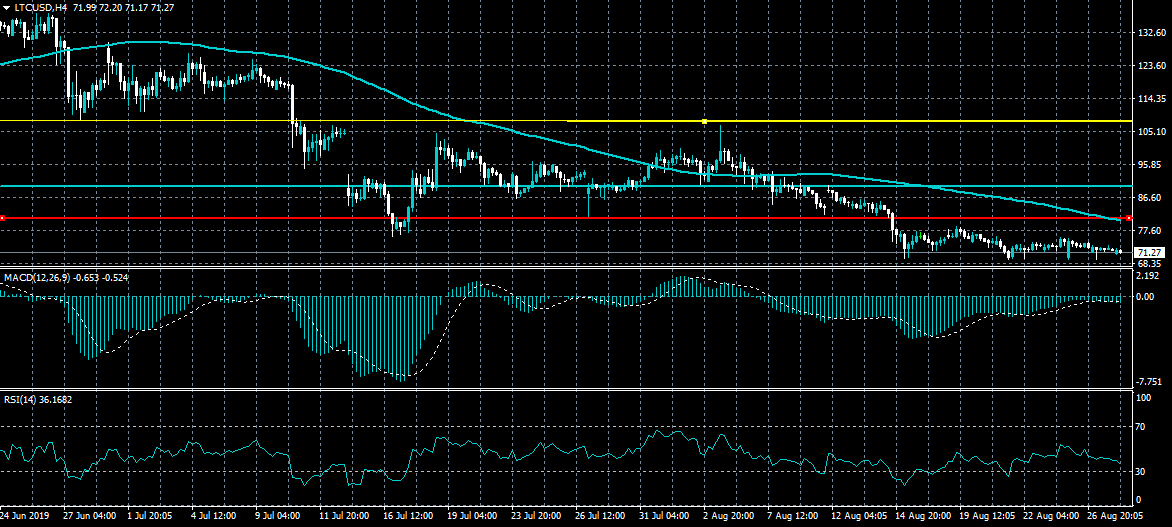Click the current price tag 71.27
The height and width of the screenshot is (527, 1172).
pyautogui.click(x=1153, y=252)
